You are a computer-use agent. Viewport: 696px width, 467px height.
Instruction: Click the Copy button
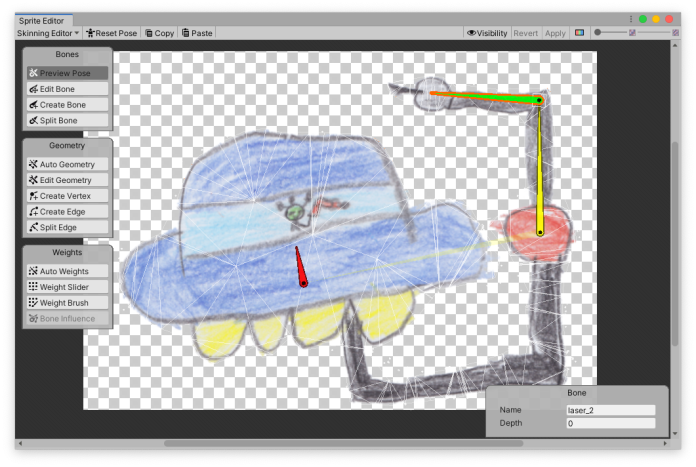[160, 33]
